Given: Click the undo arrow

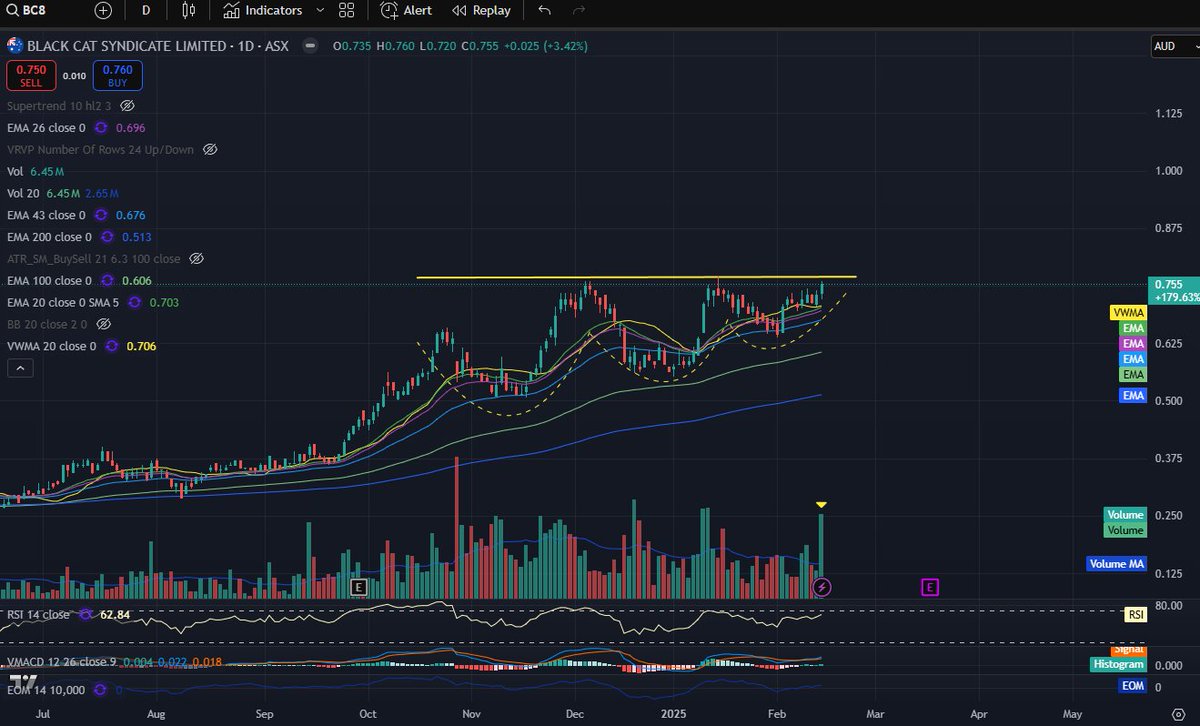Looking at the screenshot, I should click(x=544, y=10).
